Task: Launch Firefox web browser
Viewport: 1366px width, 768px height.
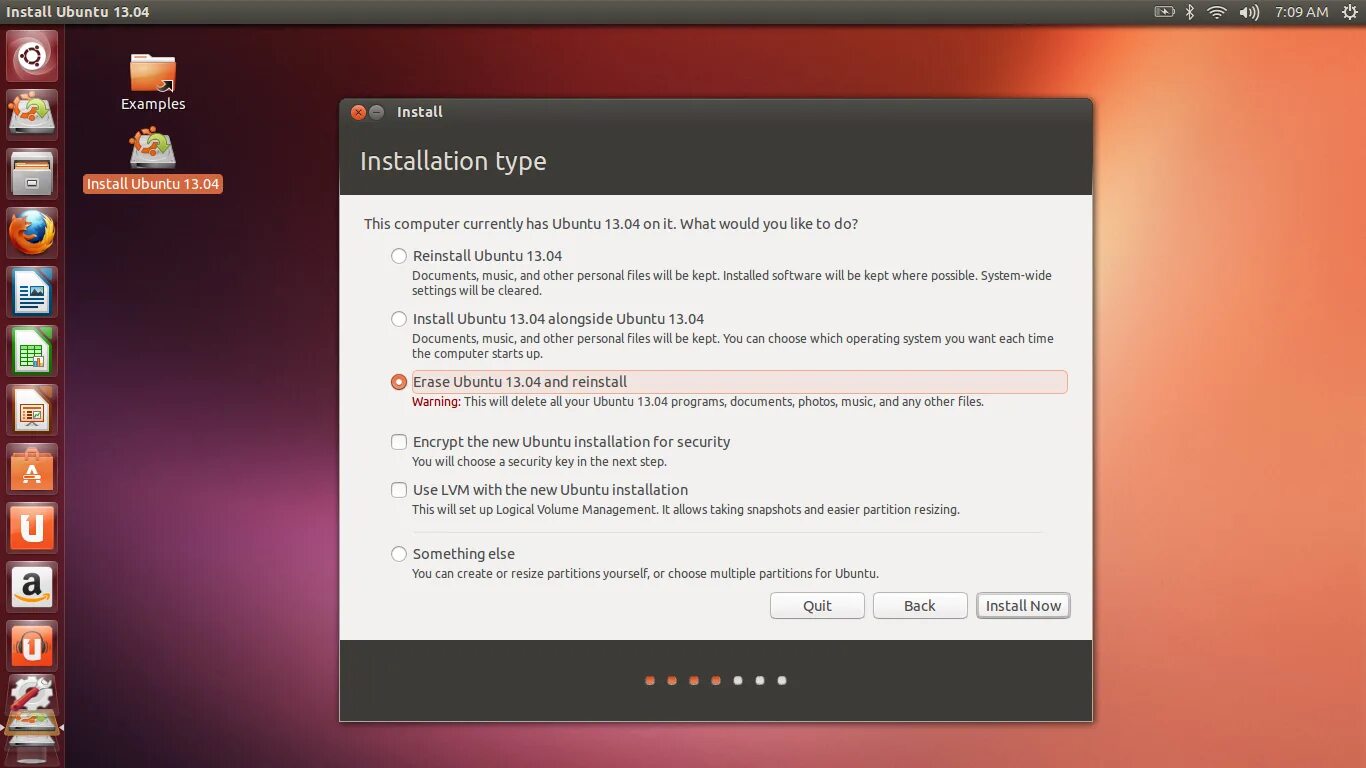Action: click(32, 232)
